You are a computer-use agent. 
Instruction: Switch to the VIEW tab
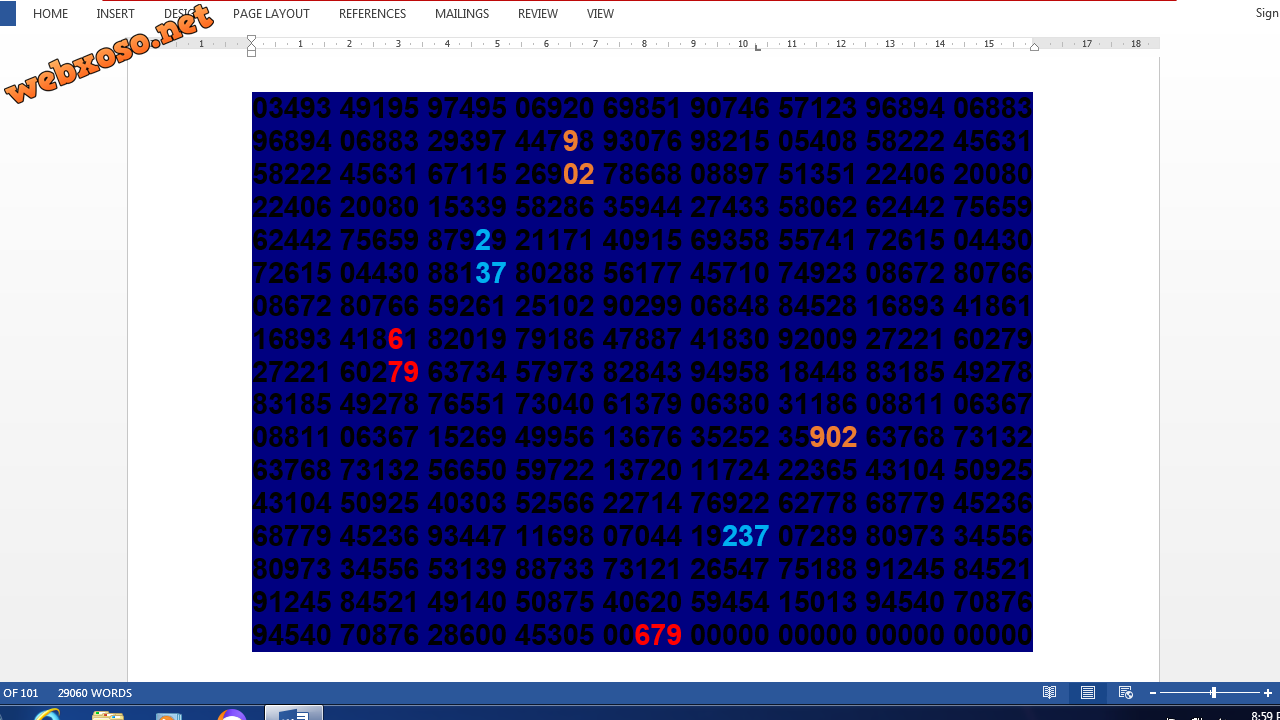(600, 14)
